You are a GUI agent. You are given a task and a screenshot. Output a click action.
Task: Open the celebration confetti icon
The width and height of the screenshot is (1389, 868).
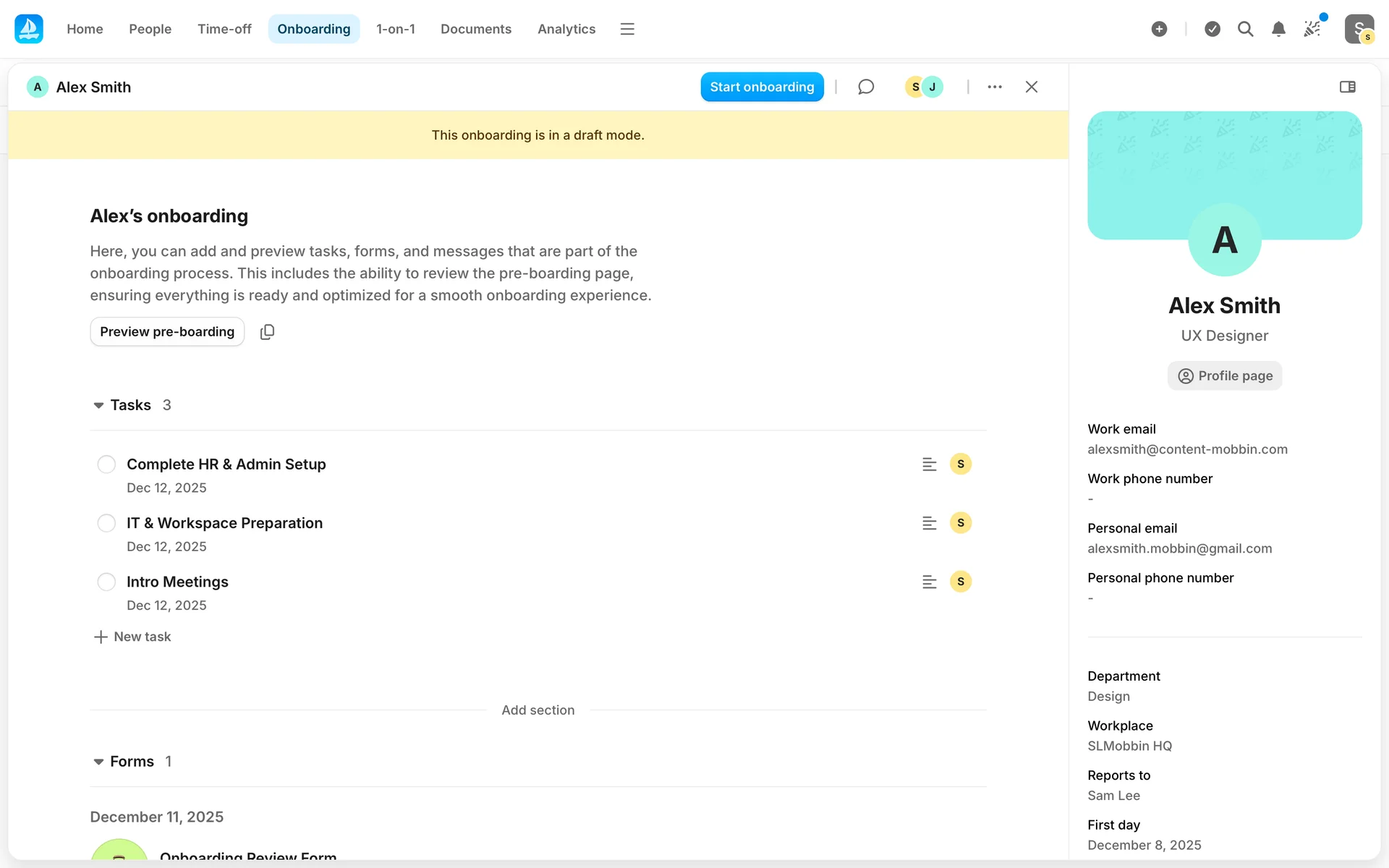[1312, 29]
